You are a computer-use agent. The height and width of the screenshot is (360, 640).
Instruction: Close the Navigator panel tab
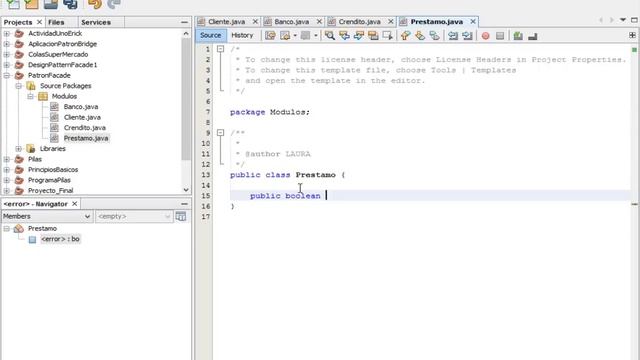point(74,204)
